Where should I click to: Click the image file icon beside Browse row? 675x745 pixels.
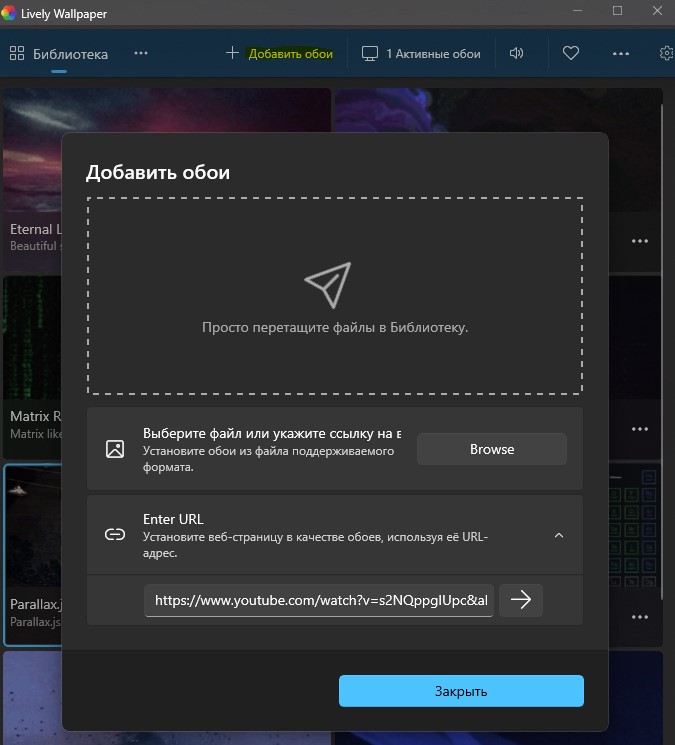(115, 449)
